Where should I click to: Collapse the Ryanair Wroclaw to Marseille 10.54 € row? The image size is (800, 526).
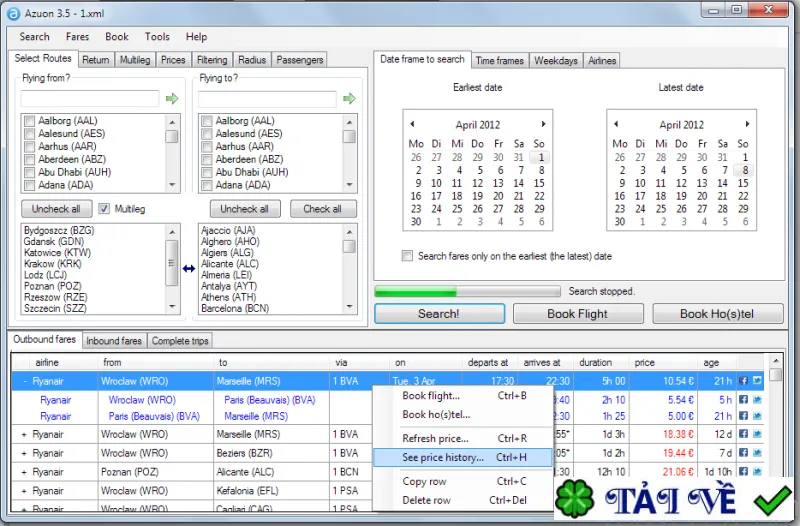tap(24, 381)
